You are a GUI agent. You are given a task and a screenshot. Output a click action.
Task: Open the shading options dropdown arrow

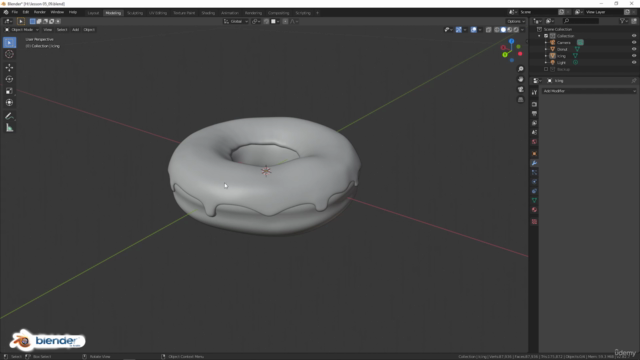[522, 30]
